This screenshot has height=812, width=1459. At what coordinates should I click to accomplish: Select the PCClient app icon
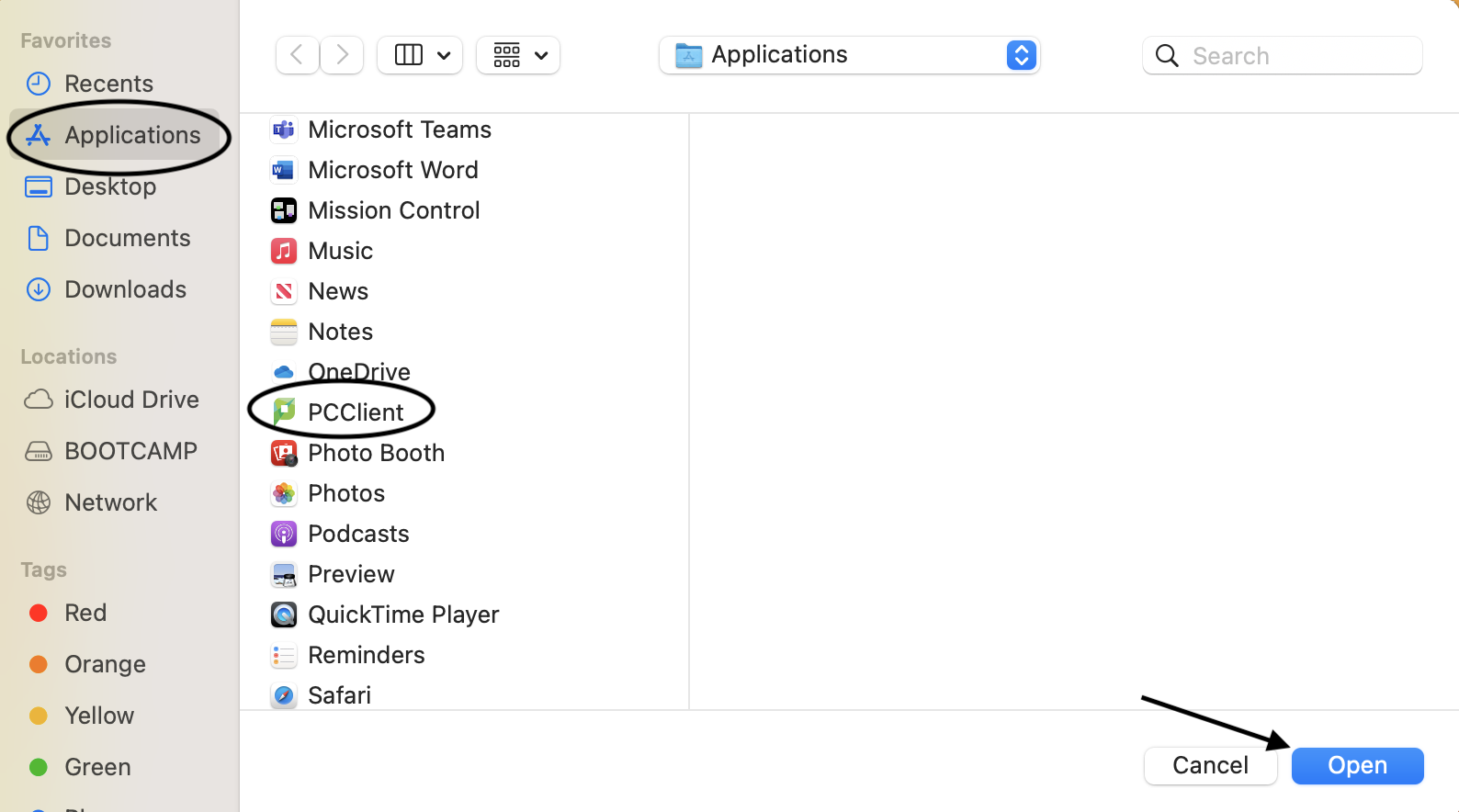[284, 412]
